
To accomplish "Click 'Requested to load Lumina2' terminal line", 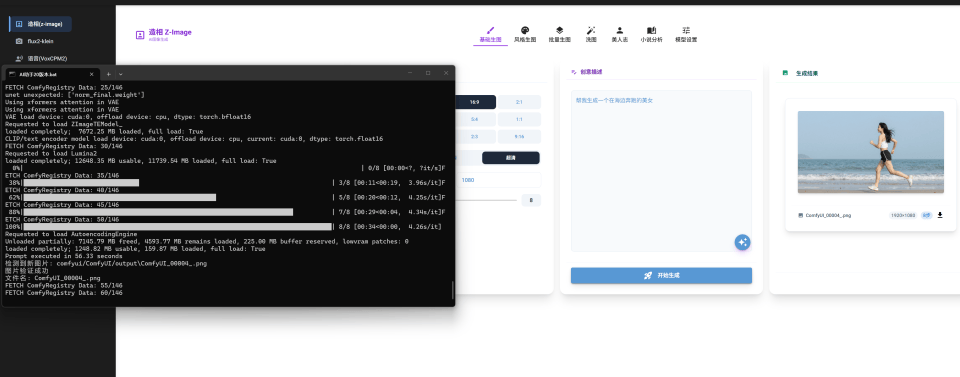I will 51,154.
